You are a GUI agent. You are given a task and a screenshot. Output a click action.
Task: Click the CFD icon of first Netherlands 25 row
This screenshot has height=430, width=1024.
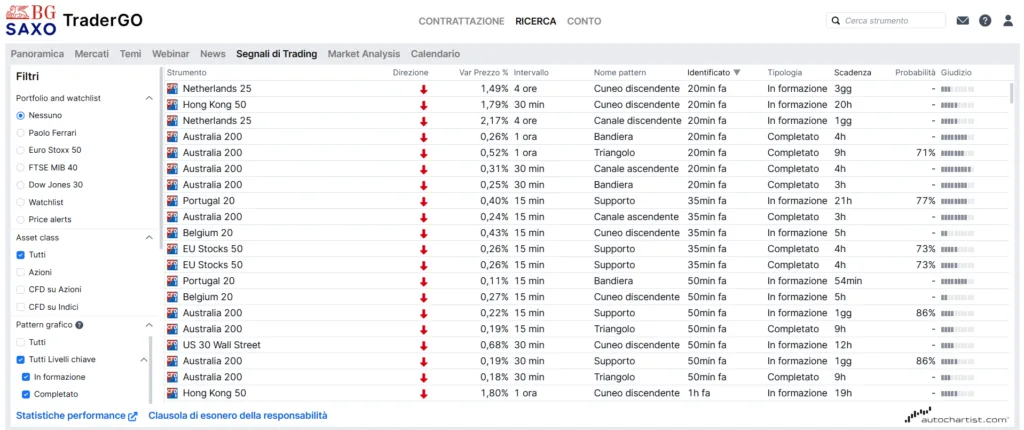[x=172, y=88]
